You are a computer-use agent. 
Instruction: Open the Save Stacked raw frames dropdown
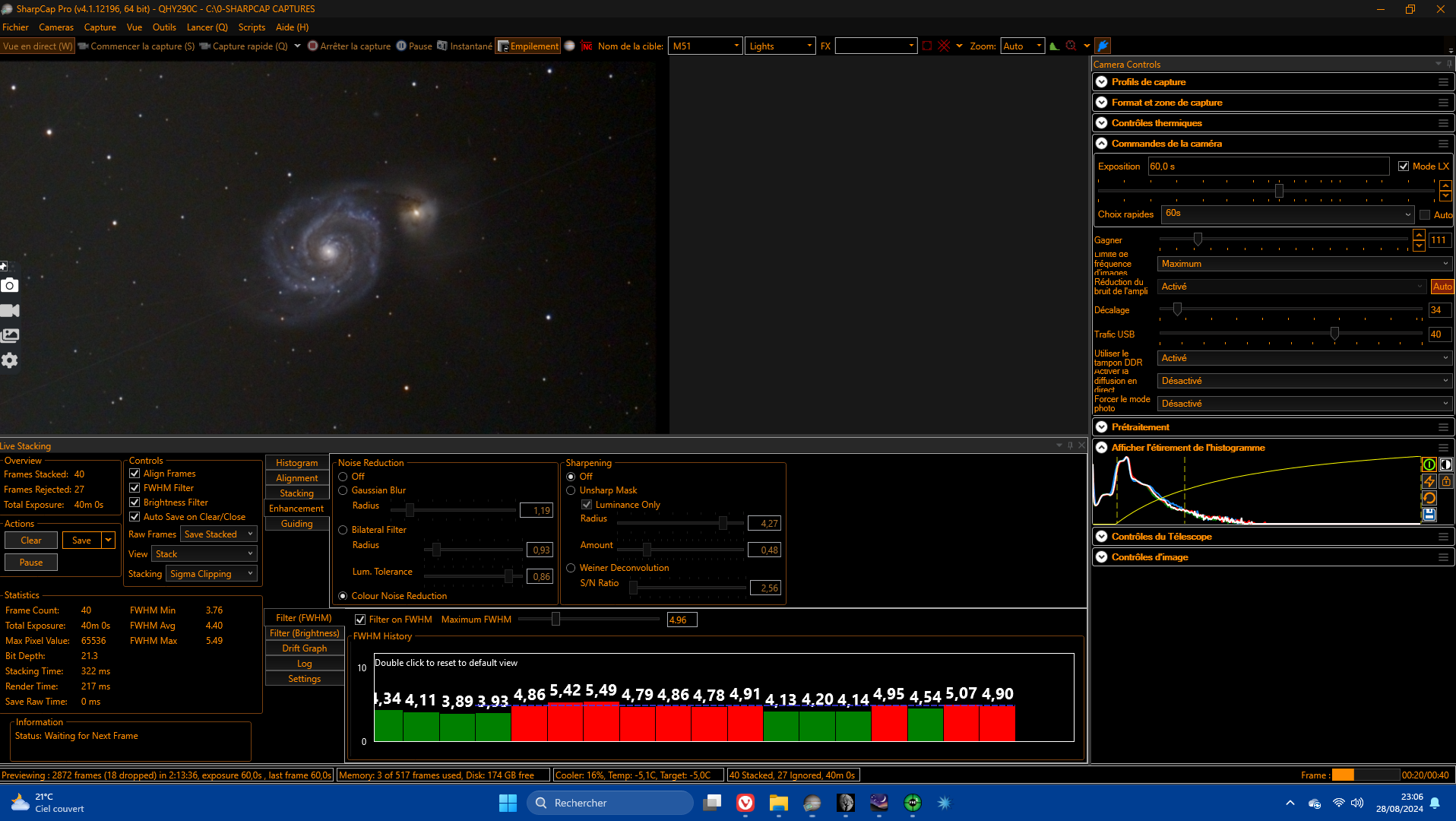219,534
